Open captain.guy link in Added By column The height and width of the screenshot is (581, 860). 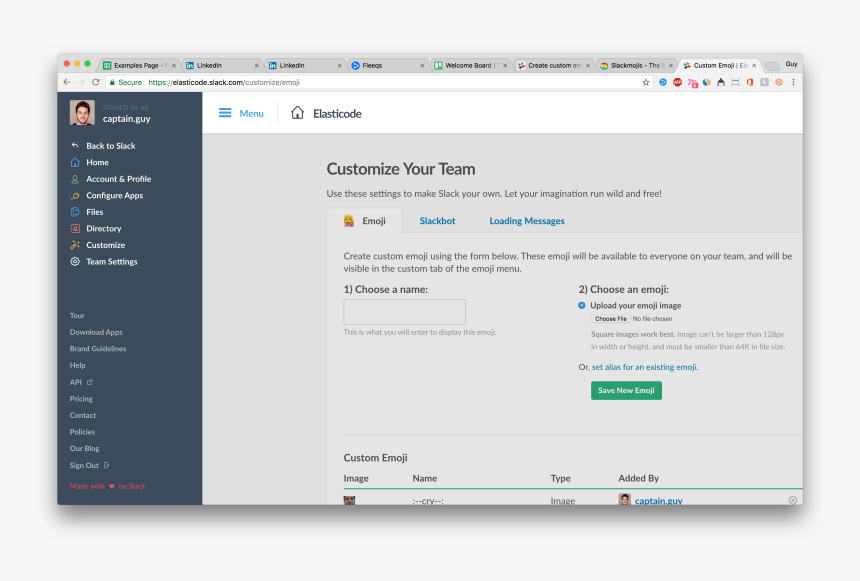click(x=658, y=500)
